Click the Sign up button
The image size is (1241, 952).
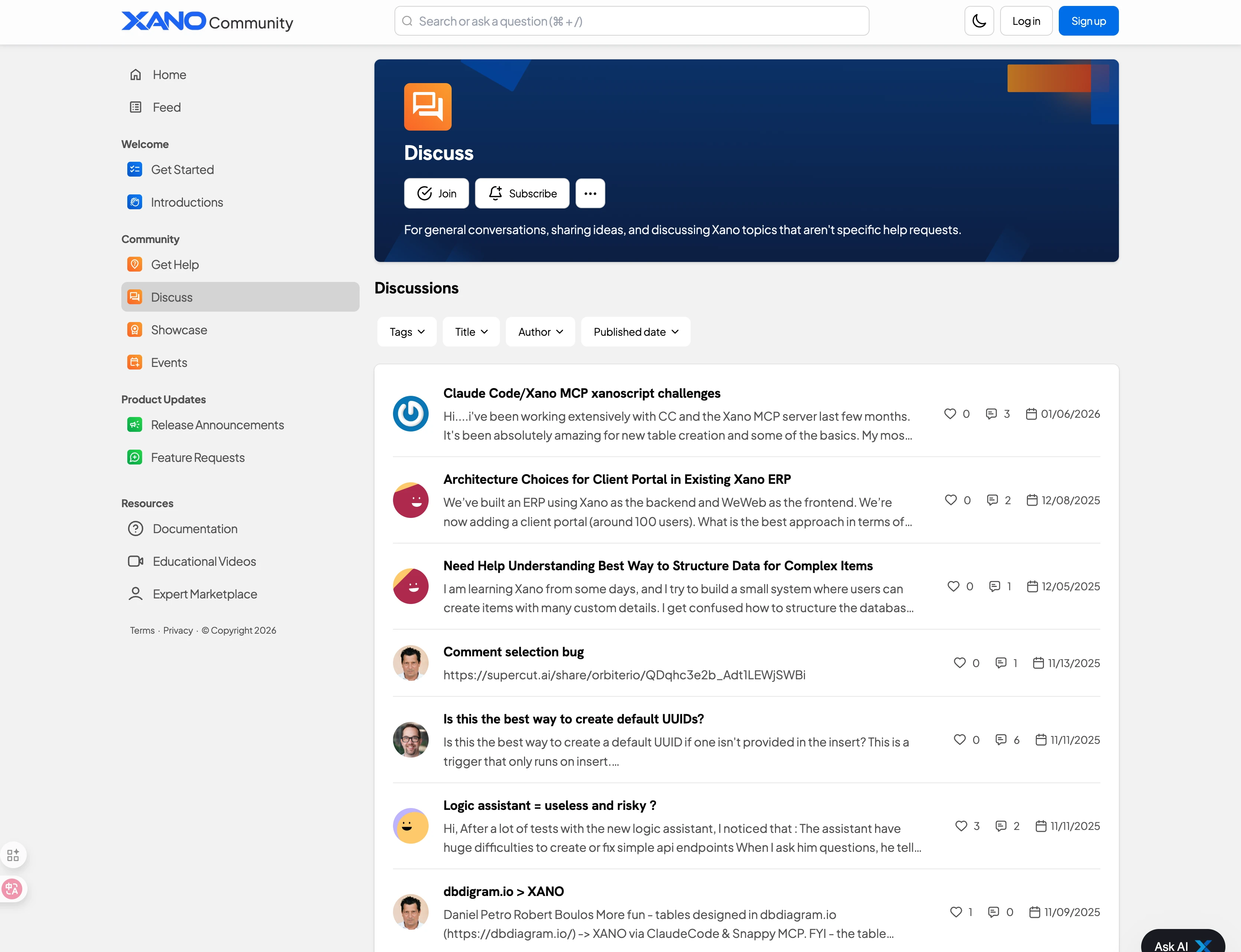(x=1088, y=21)
